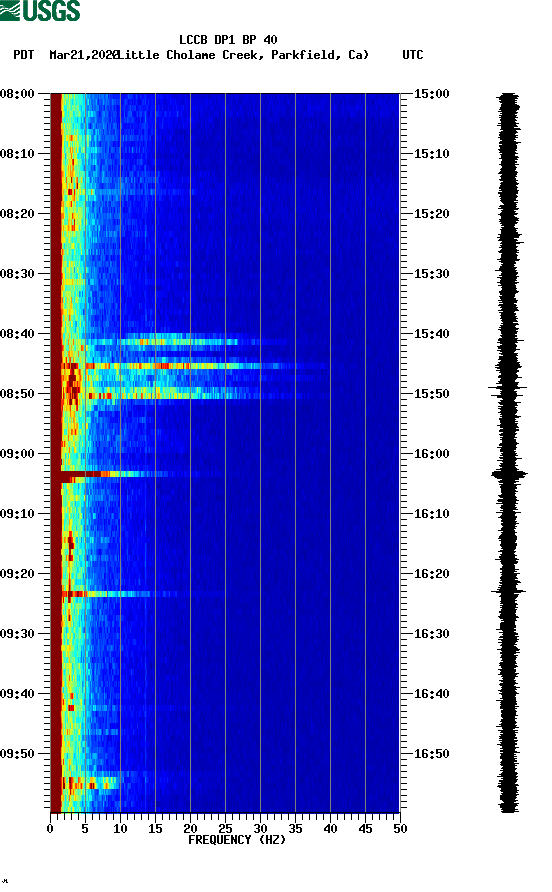Click the 5 Hz frequency axis label
552x892 pixels.
pyautogui.click(x=85, y=829)
